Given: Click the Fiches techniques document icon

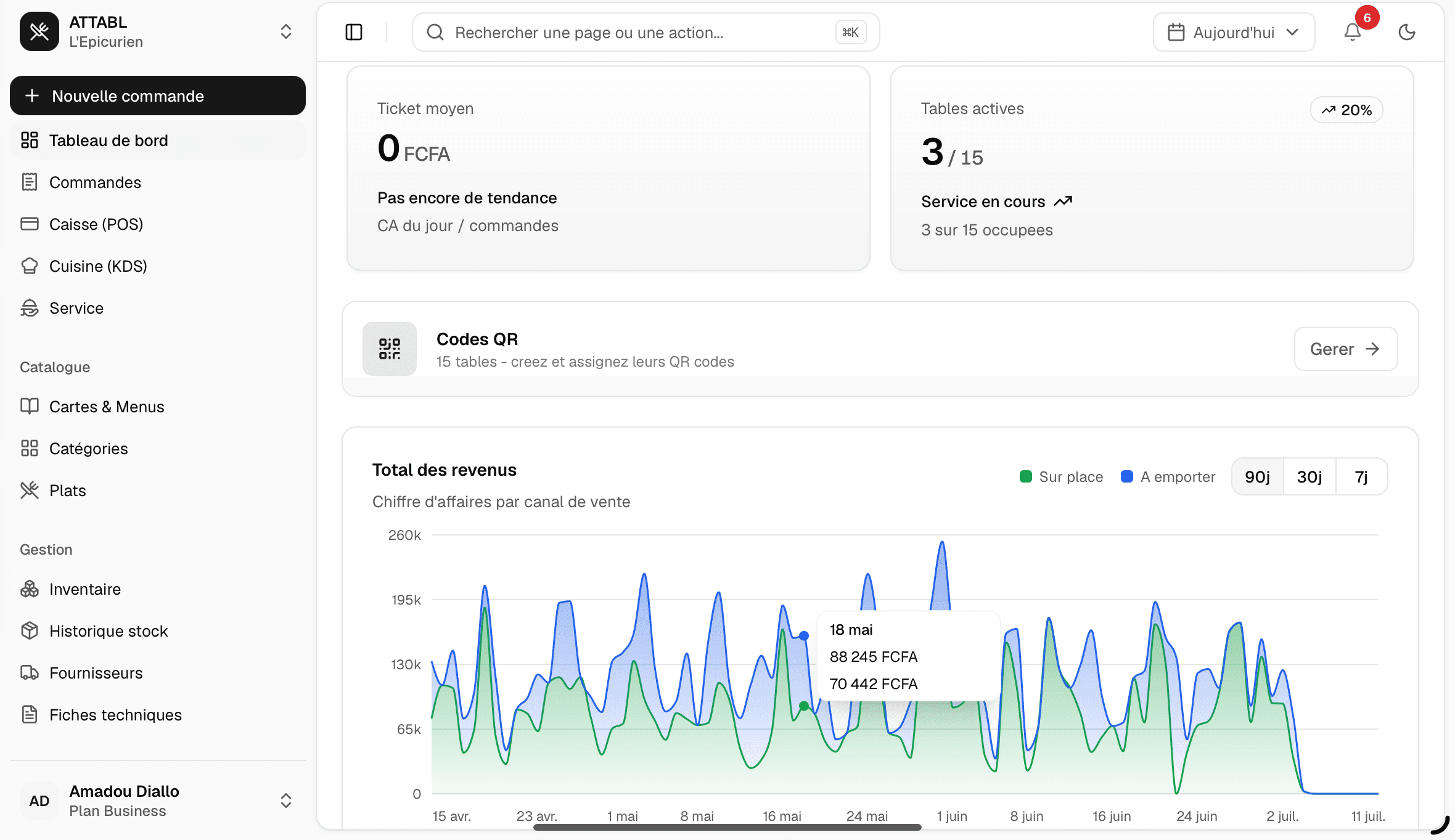Looking at the screenshot, I should (30, 714).
